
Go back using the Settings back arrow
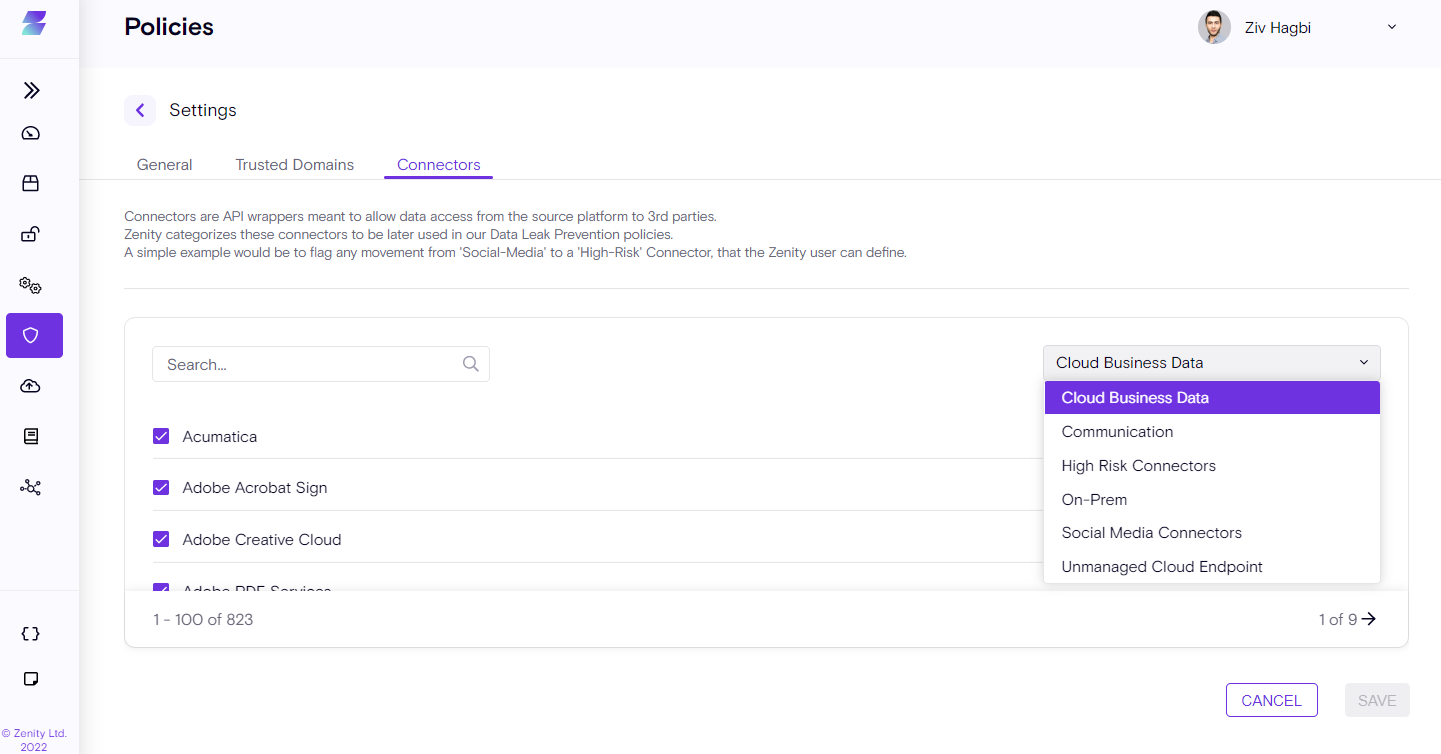click(140, 110)
